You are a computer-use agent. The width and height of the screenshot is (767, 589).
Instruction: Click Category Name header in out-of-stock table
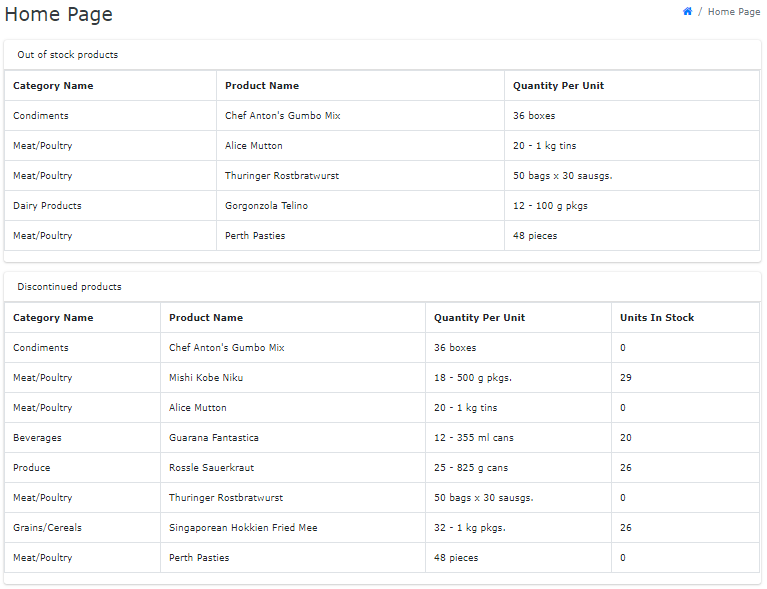(53, 86)
